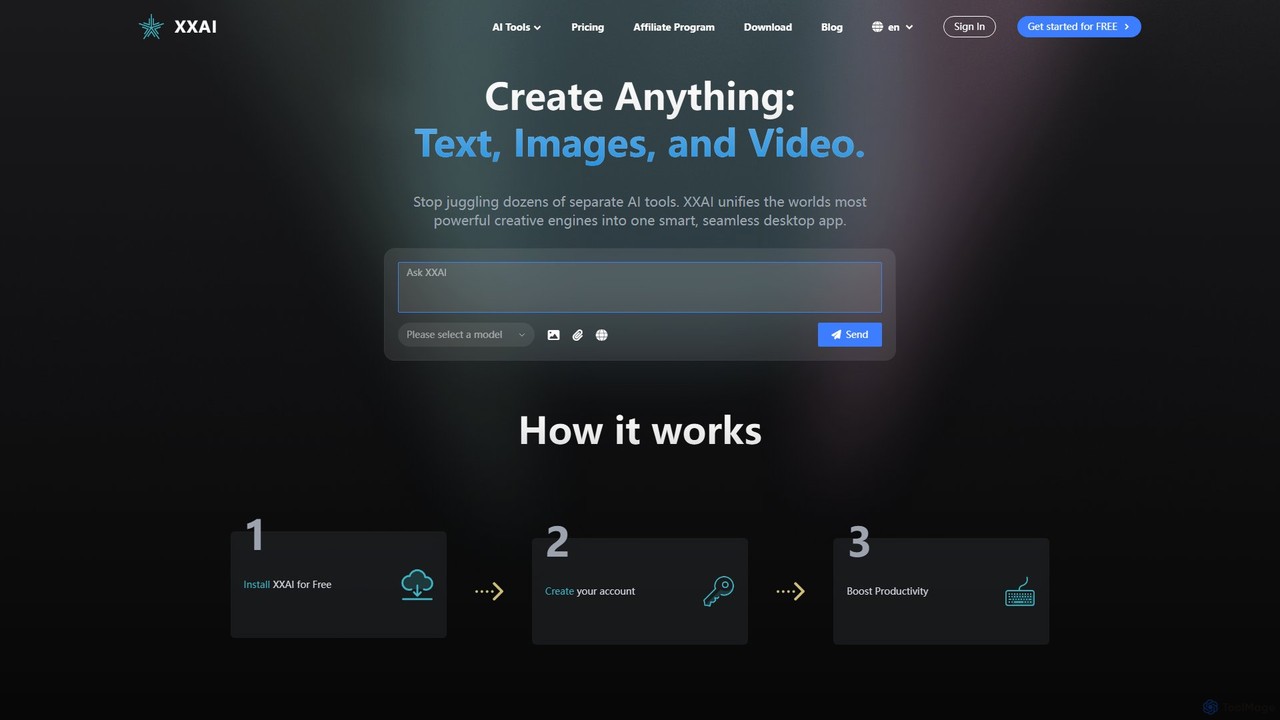The height and width of the screenshot is (720, 1280).
Task: Click the XXAI star logo icon
Action: [151, 27]
